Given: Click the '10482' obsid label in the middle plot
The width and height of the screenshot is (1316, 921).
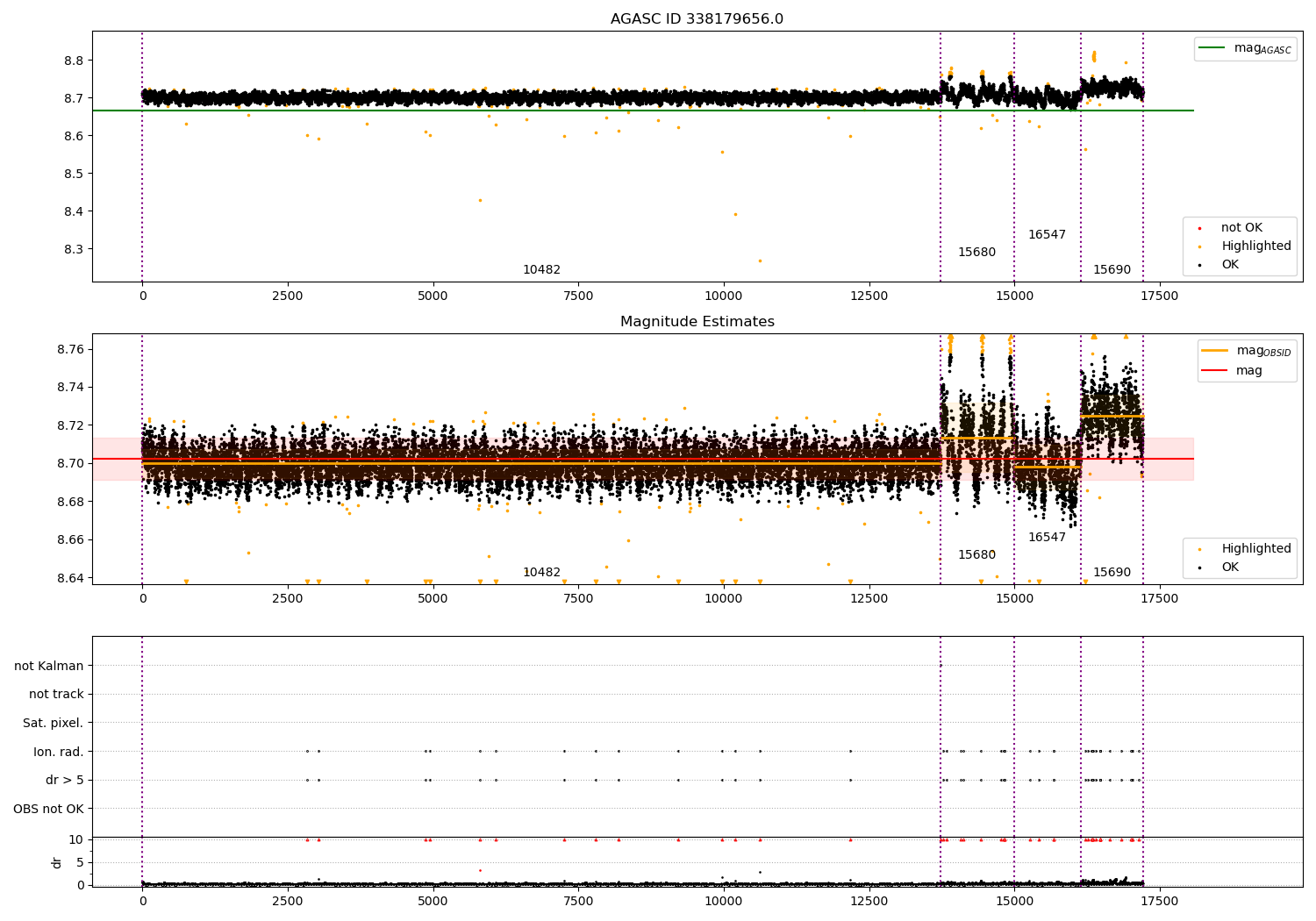Looking at the screenshot, I should (x=541, y=573).
